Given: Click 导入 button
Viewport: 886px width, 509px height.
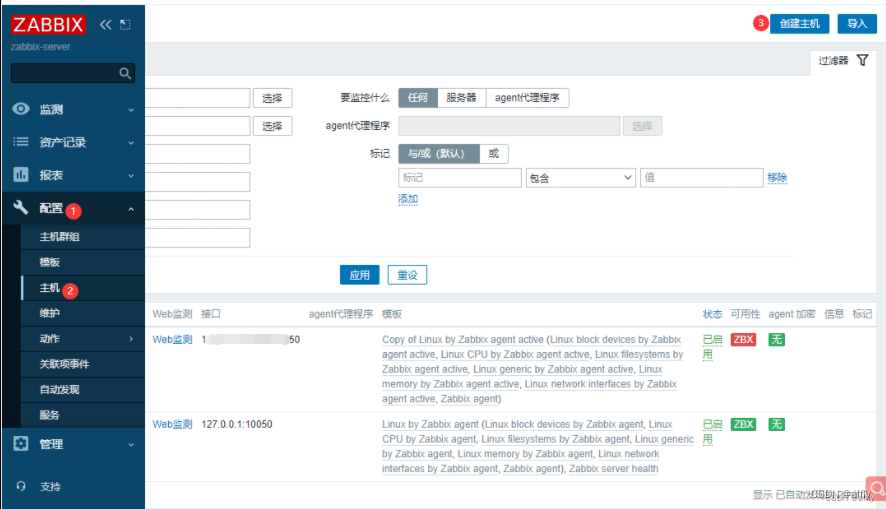Looking at the screenshot, I should 857,24.
